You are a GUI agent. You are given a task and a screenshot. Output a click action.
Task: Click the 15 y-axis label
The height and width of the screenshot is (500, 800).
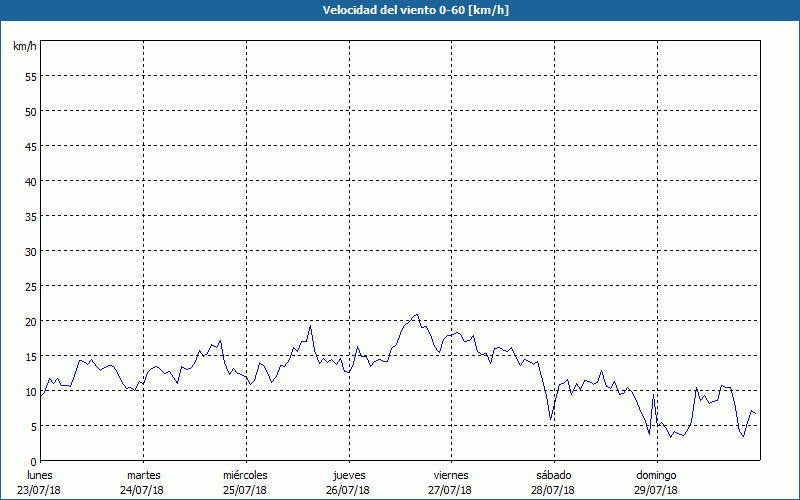(31, 356)
